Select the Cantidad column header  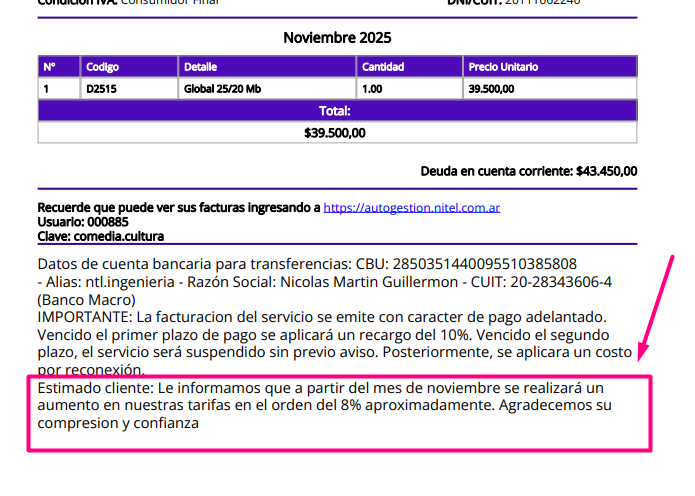[x=383, y=67]
